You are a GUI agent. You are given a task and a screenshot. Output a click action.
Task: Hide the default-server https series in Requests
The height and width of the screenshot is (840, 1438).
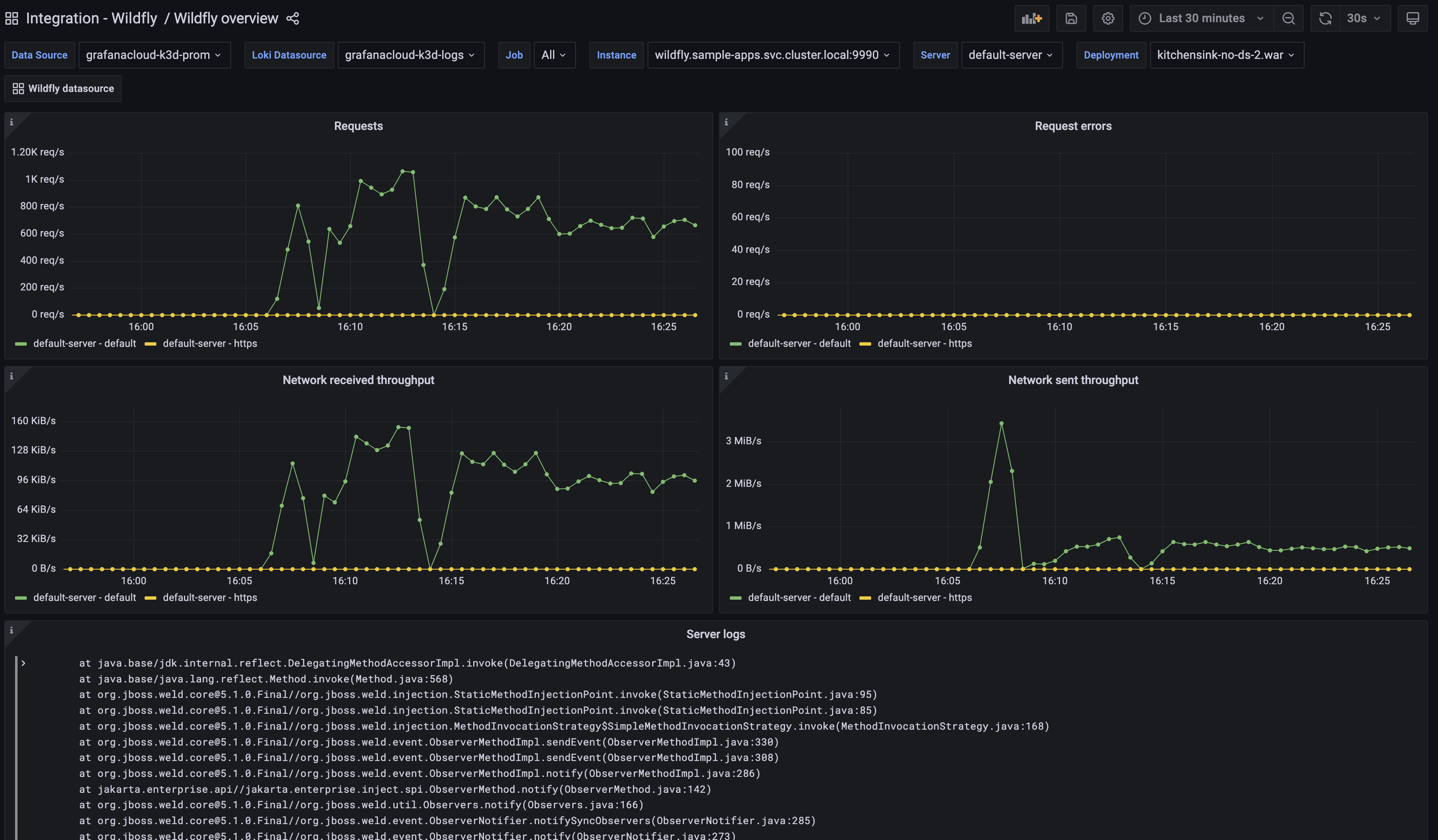[209, 344]
